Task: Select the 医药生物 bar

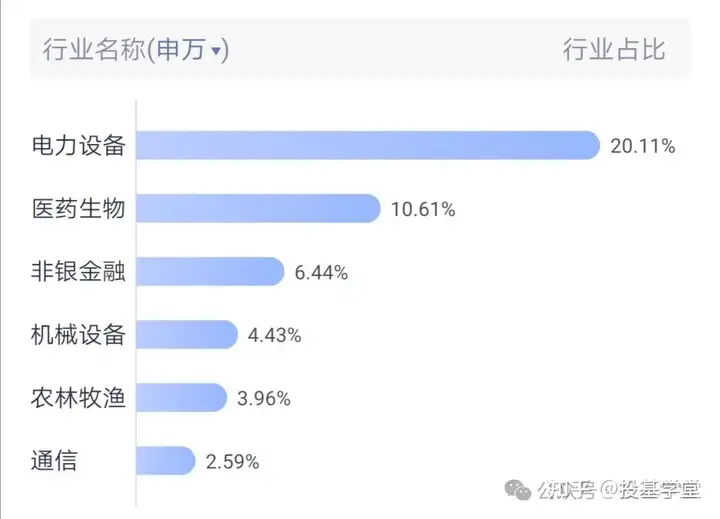Action: [x=258, y=208]
